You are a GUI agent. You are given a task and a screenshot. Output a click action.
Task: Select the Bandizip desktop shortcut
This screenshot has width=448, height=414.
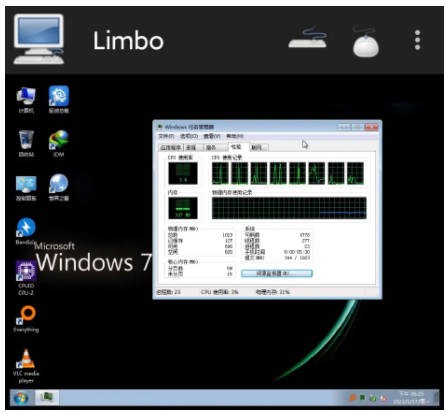pyautogui.click(x=26, y=231)
